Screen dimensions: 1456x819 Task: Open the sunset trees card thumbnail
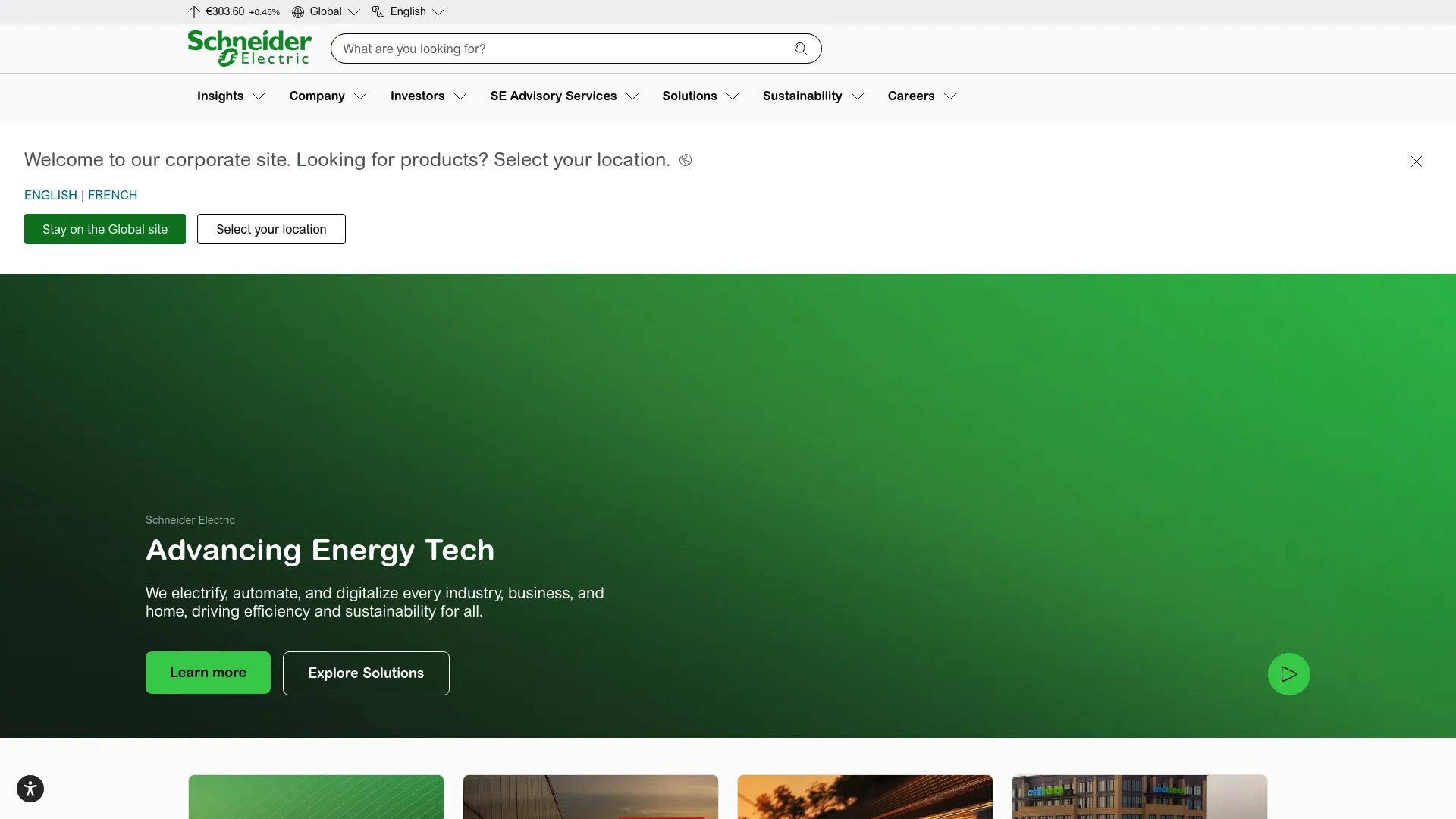coord(865,797)
